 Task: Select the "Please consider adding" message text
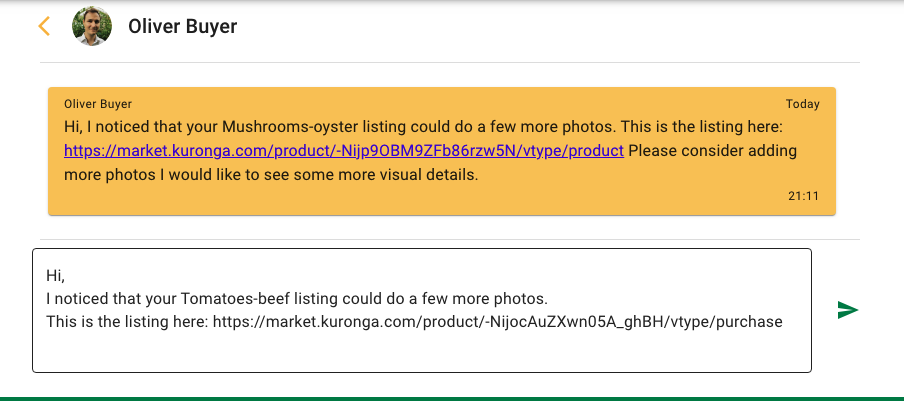(713, 151)
